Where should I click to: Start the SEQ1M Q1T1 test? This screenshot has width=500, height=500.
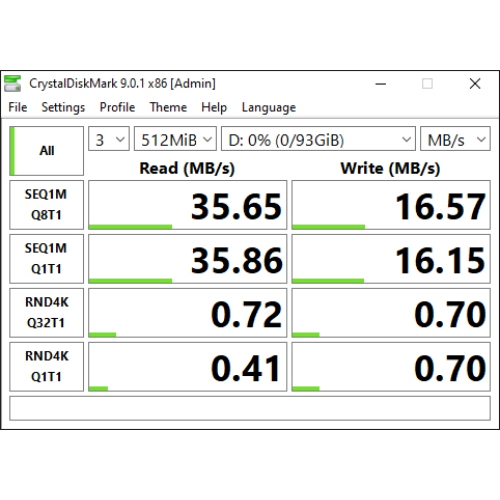pos(46,259)
